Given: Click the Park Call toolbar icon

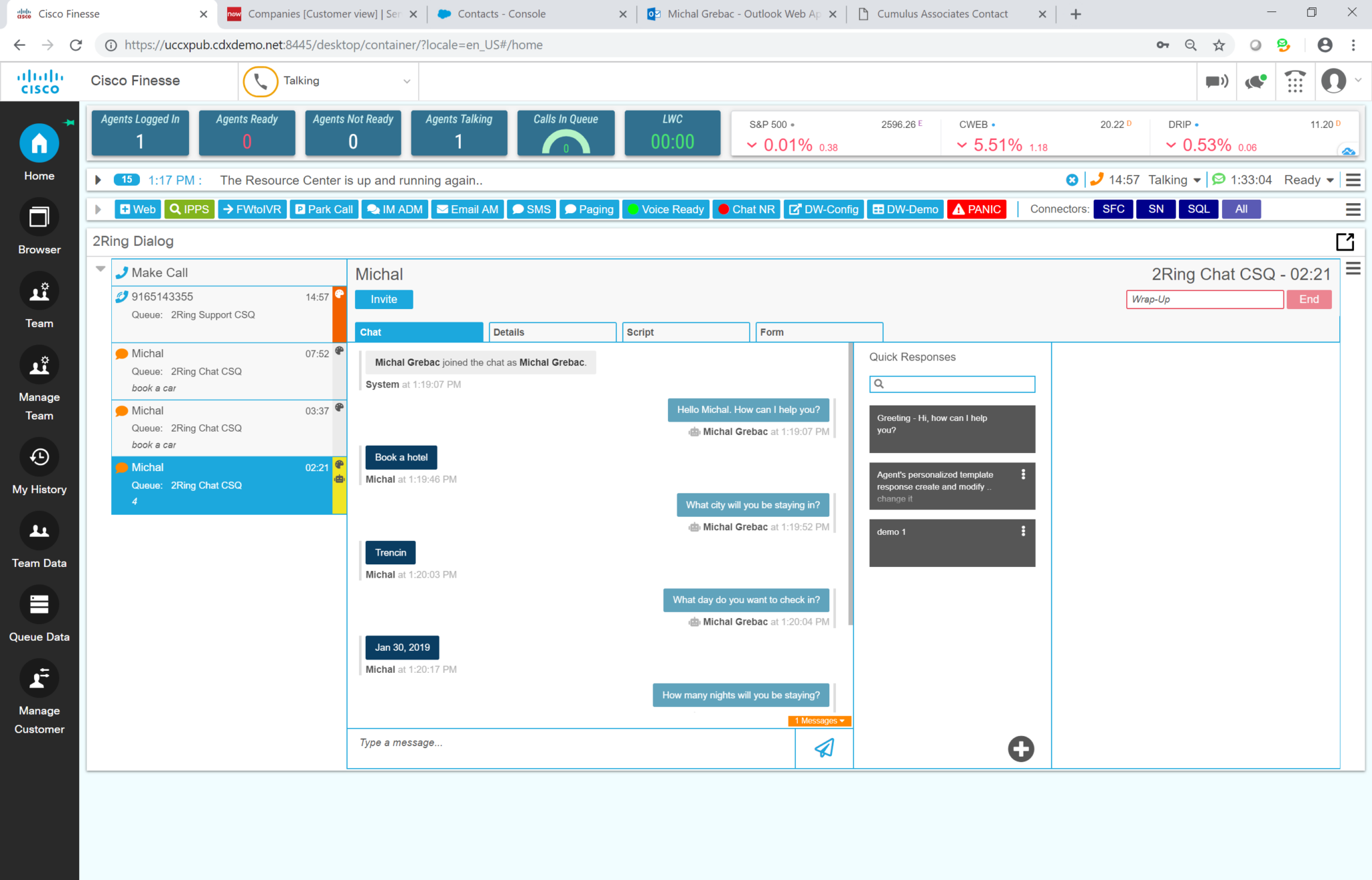Looking at the screenshot, I should tap(324, 209).
